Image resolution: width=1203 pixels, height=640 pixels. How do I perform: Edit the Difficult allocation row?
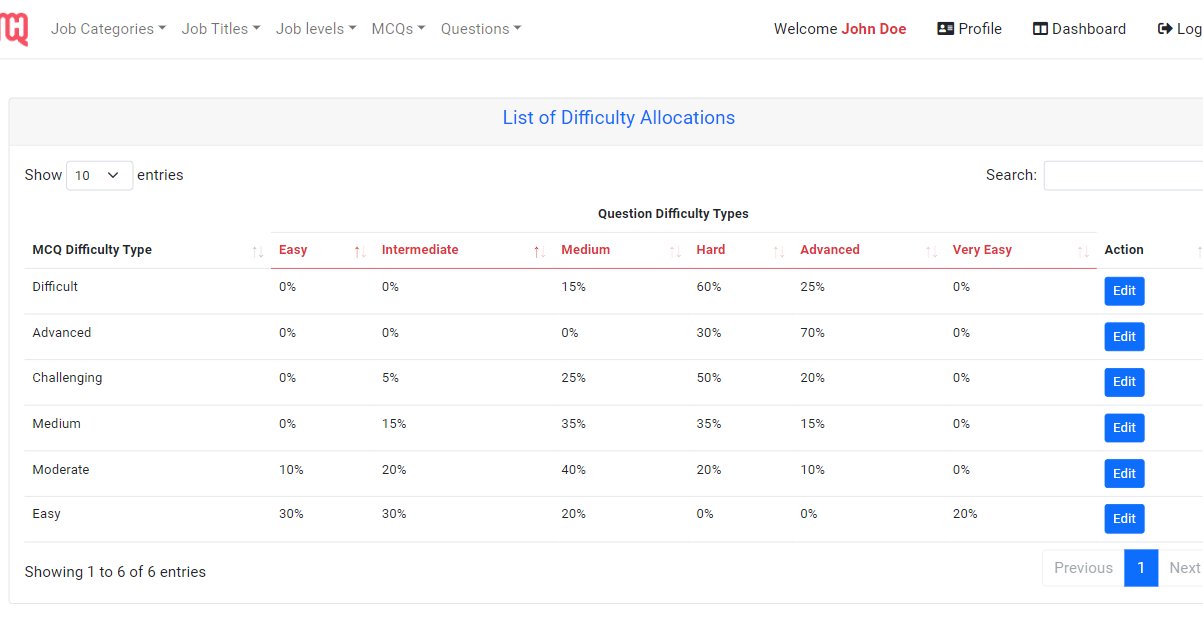(x=1124, y=291)
